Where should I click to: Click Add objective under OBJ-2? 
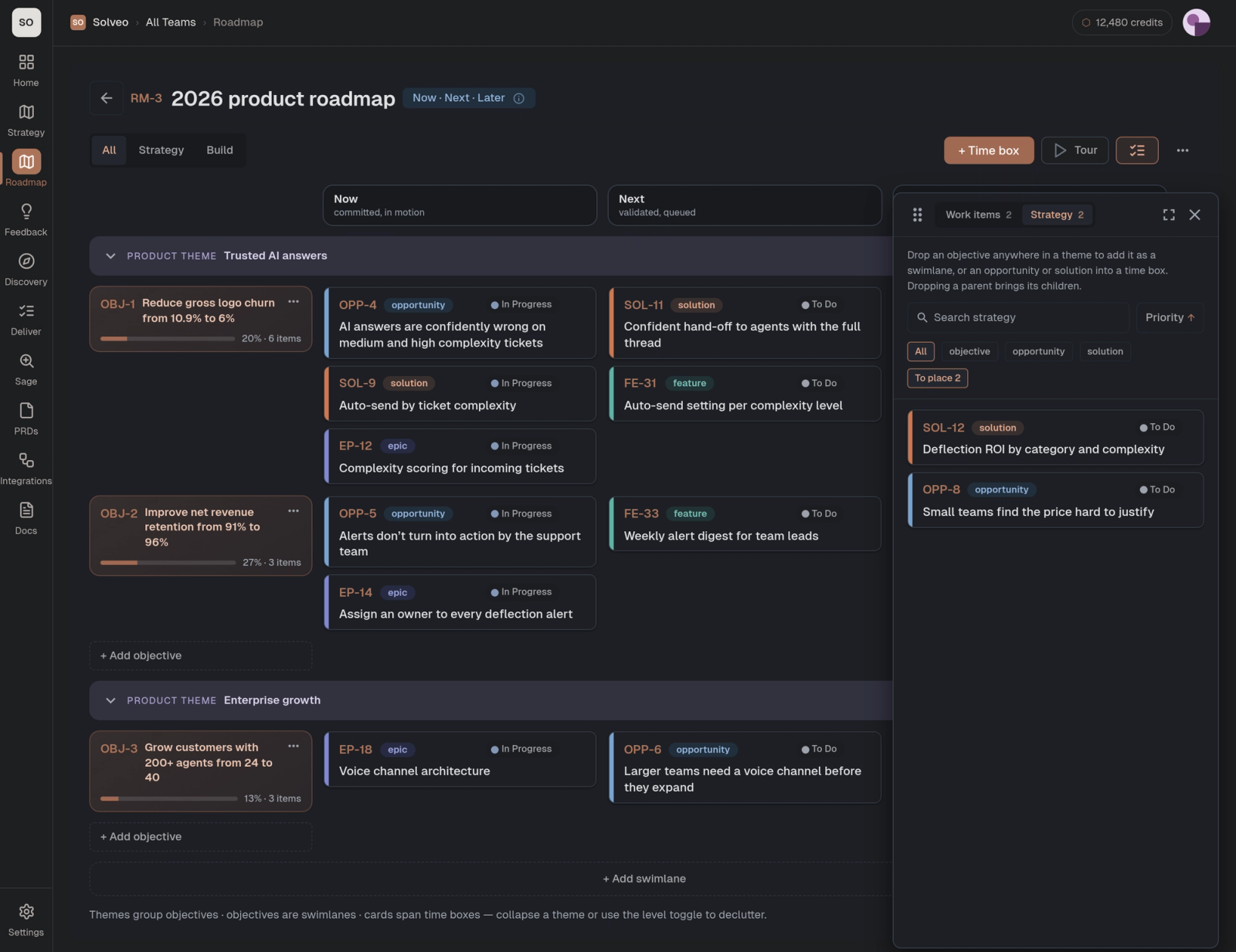[x=201, y=656]
